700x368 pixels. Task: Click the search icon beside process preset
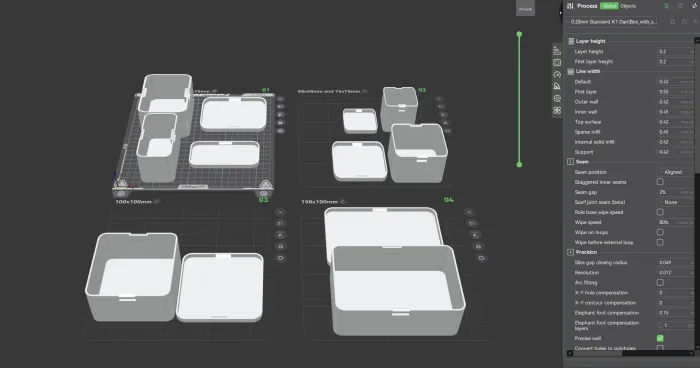[696, 21]
